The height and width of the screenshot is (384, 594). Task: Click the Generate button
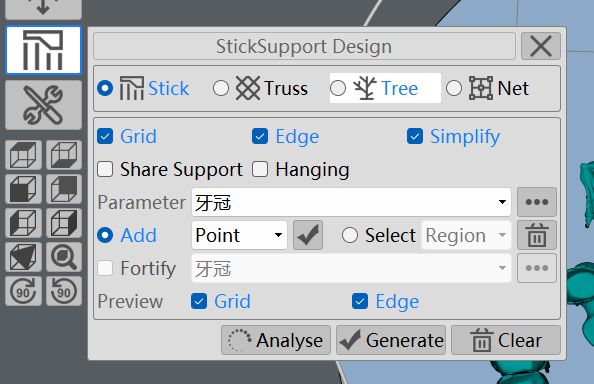[x=391, y=340]
